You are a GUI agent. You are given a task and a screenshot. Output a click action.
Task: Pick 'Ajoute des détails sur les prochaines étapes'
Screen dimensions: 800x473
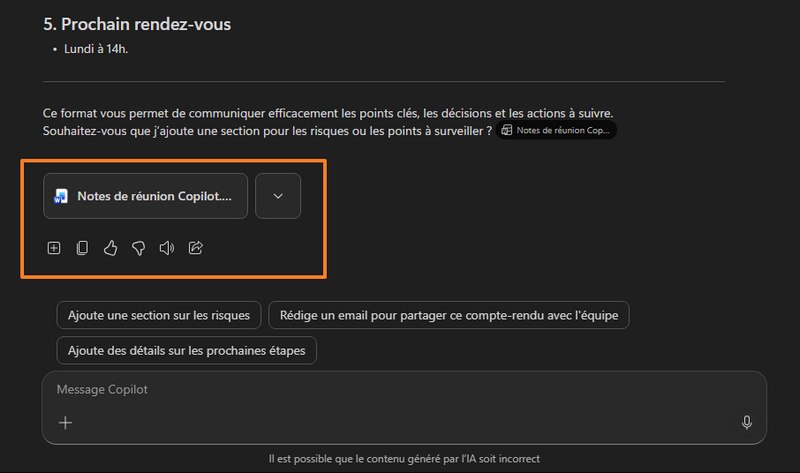[x=187, y=351]
